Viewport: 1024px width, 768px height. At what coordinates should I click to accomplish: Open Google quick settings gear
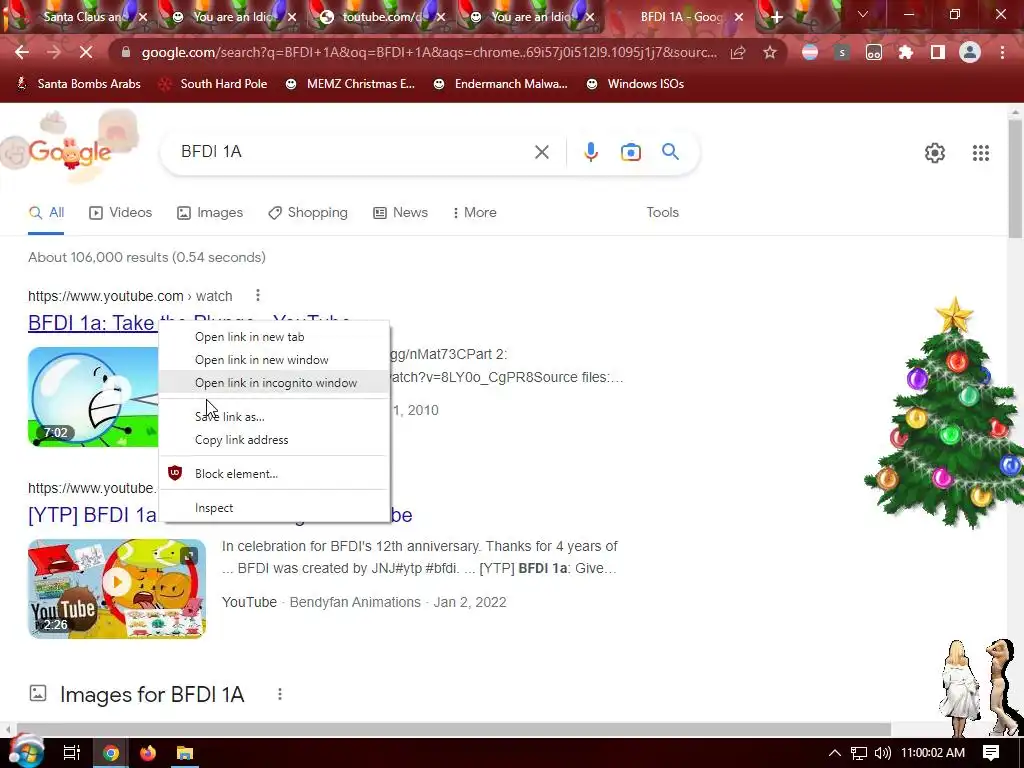[x=935, y=153]
